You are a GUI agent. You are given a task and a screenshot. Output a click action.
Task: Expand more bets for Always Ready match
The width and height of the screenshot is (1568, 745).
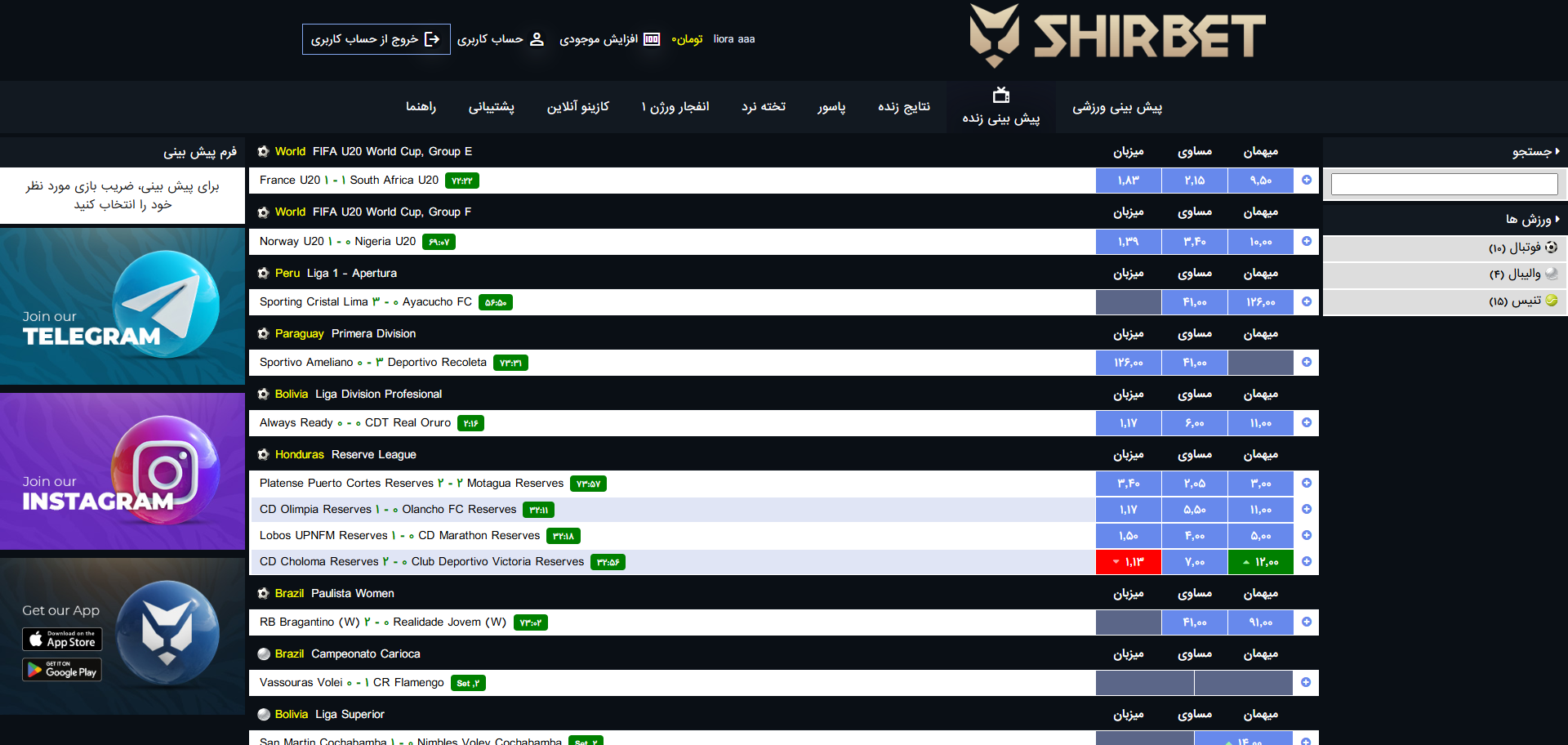click(x=1307, y=423)
